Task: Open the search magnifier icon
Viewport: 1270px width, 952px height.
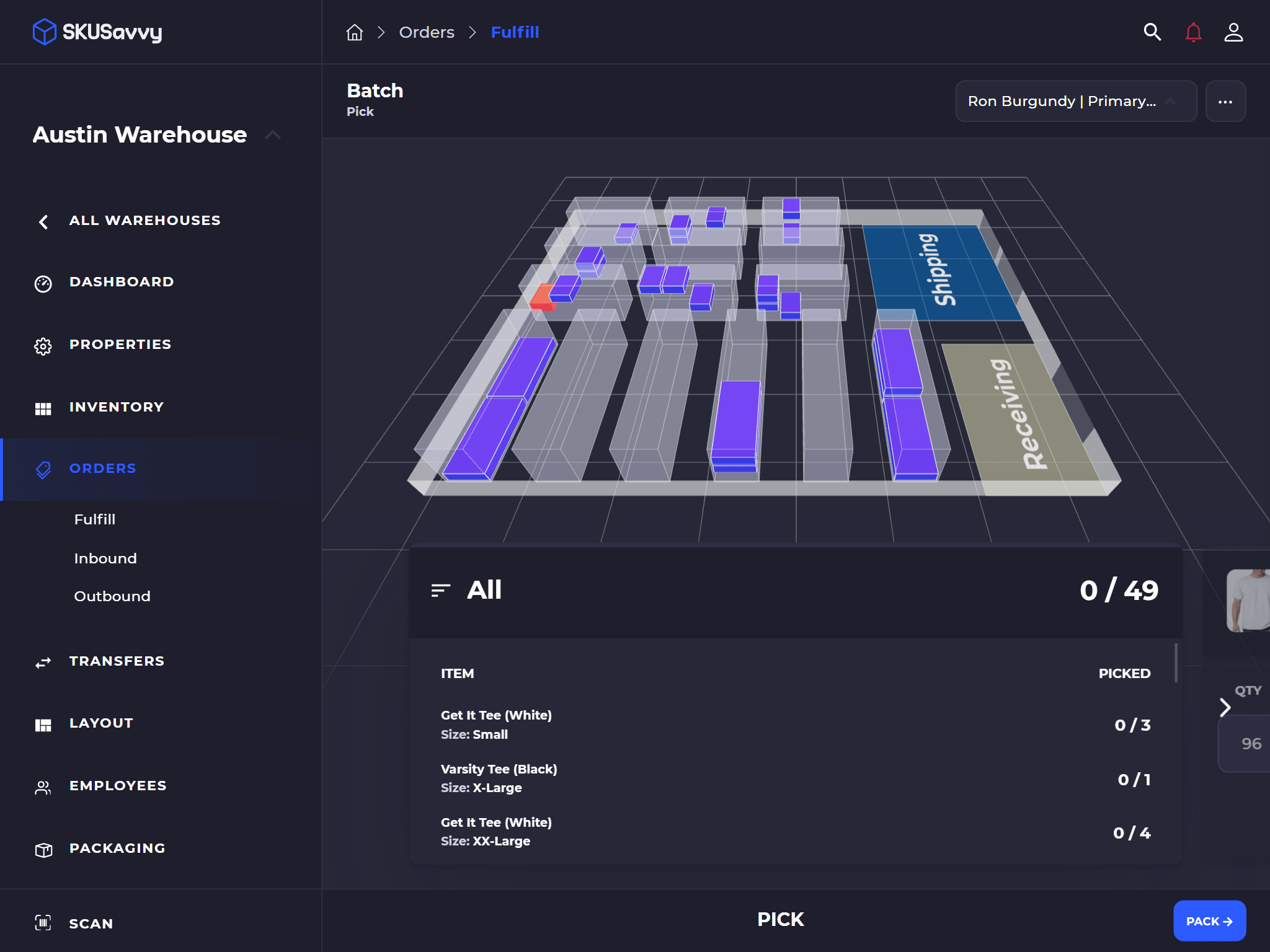Action: coord(1152,32)
